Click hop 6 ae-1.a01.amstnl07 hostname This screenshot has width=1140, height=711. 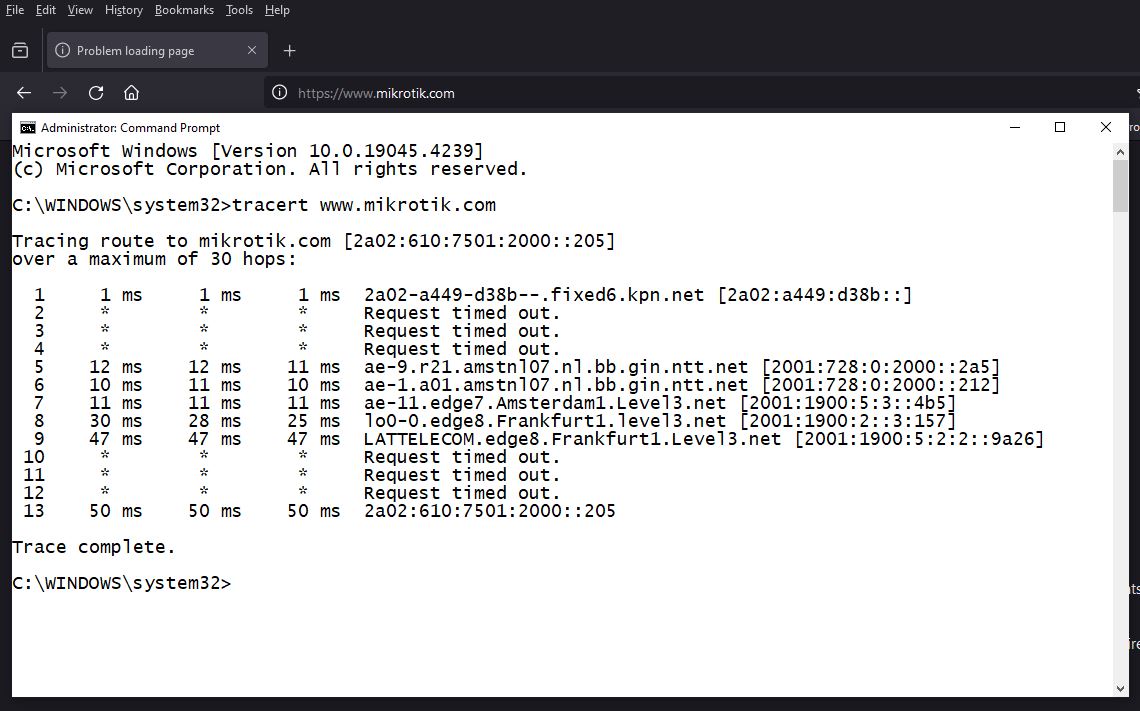point(555,385)
